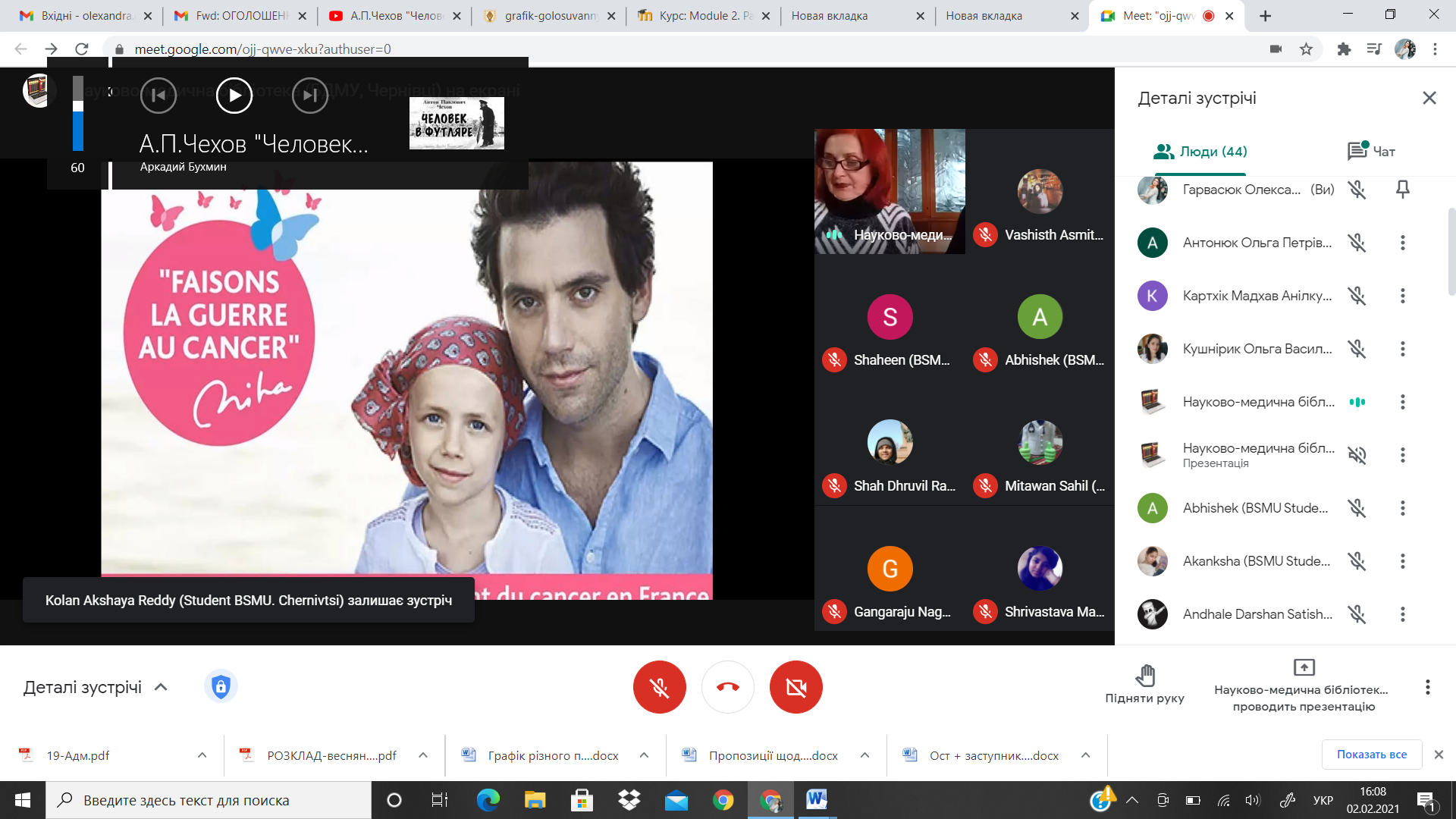Screen dimensions: 1456x819
Task: Mute Кушнірик Ольга Васил... microphone icon
Action: coord(1357,349)
